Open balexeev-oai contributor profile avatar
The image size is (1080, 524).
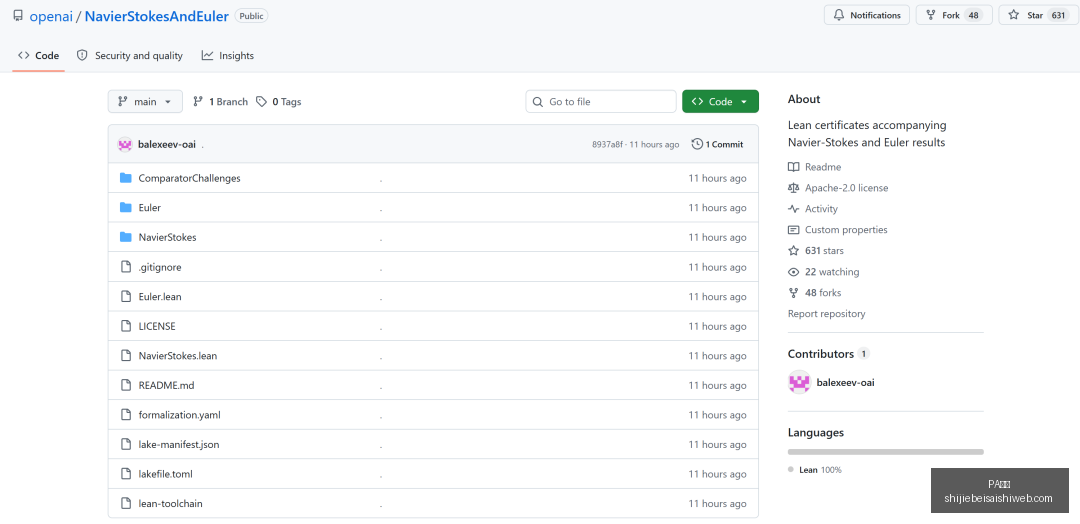click(x=799, y=382)
